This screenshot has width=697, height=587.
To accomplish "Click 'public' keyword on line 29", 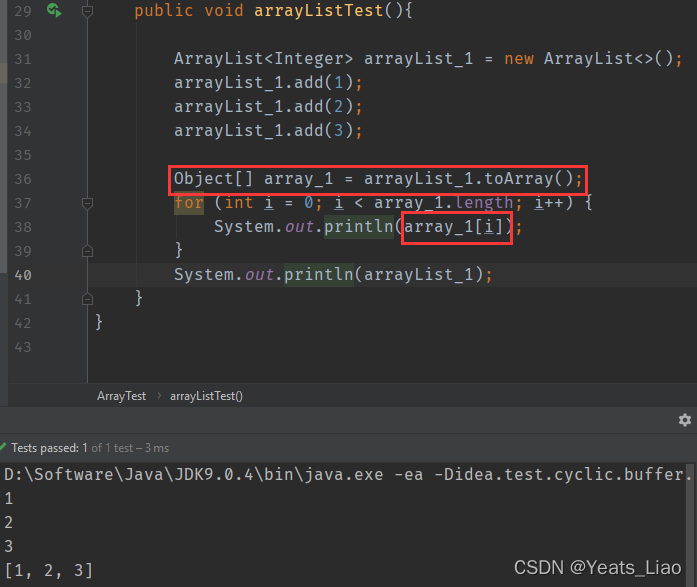I will [164, 10].
